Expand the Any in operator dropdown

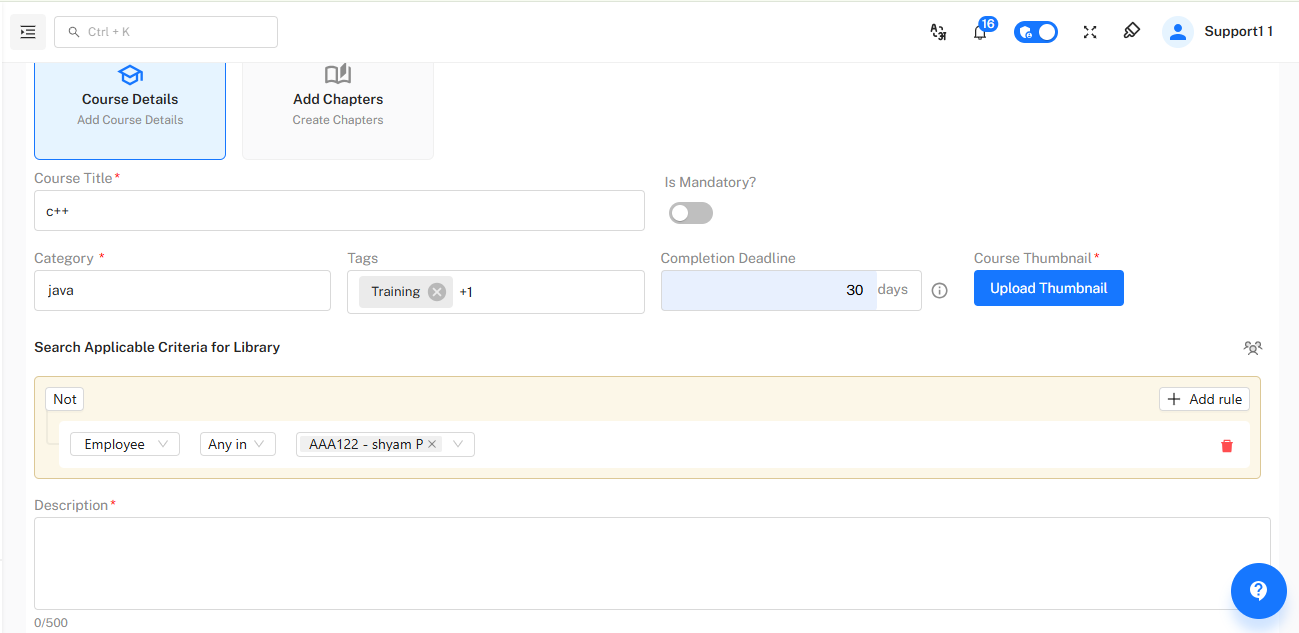click(237, 444)
